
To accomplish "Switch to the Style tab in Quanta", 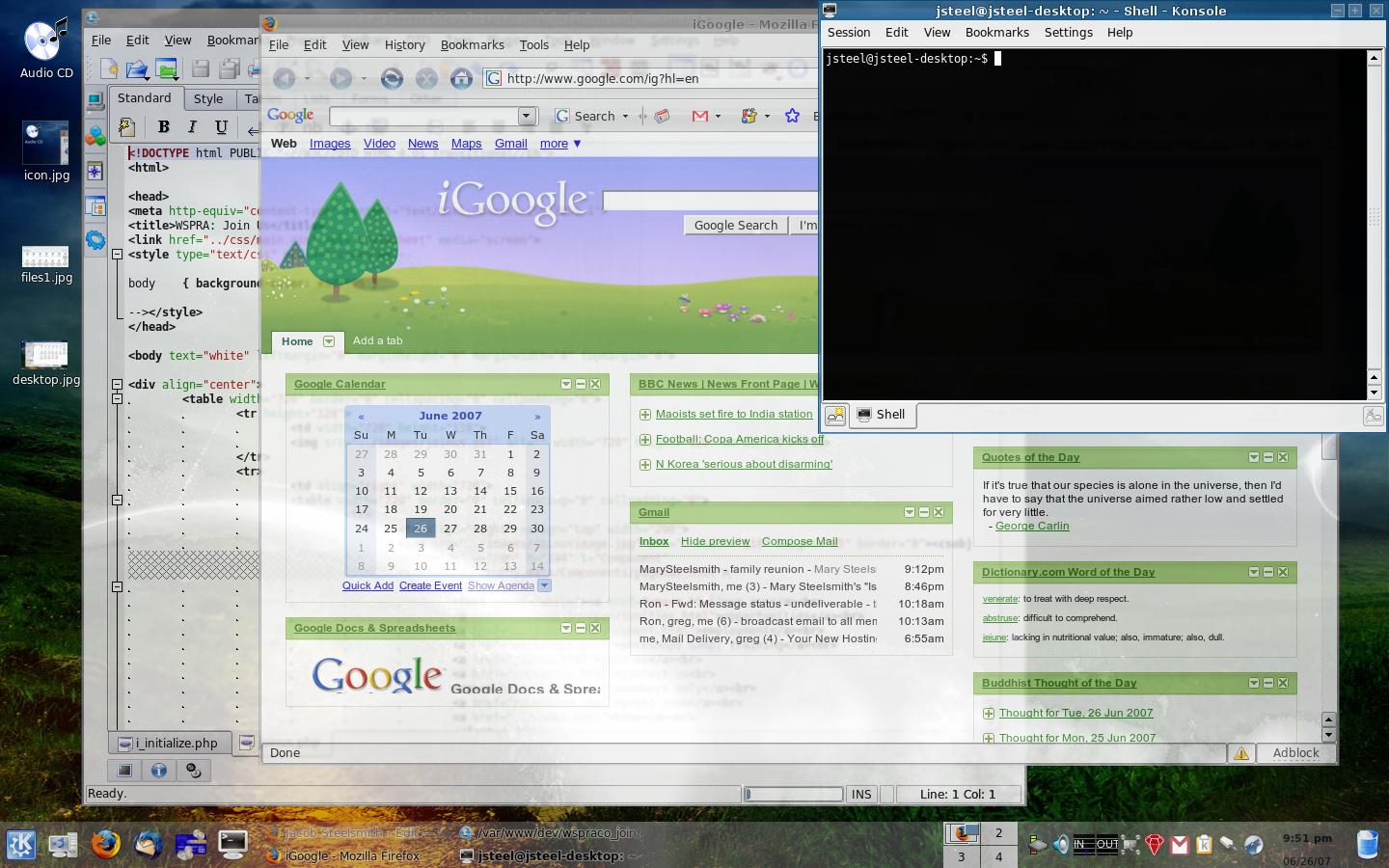I will click(208, 98).
